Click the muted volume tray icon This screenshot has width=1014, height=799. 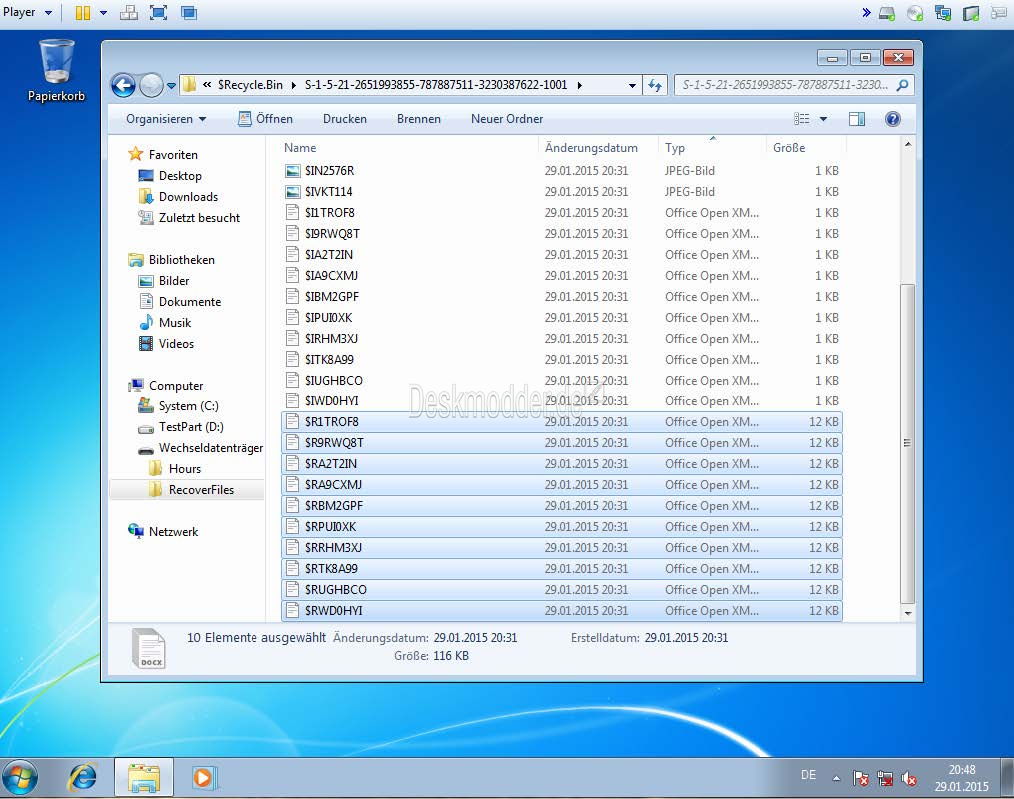pos(909,779)
